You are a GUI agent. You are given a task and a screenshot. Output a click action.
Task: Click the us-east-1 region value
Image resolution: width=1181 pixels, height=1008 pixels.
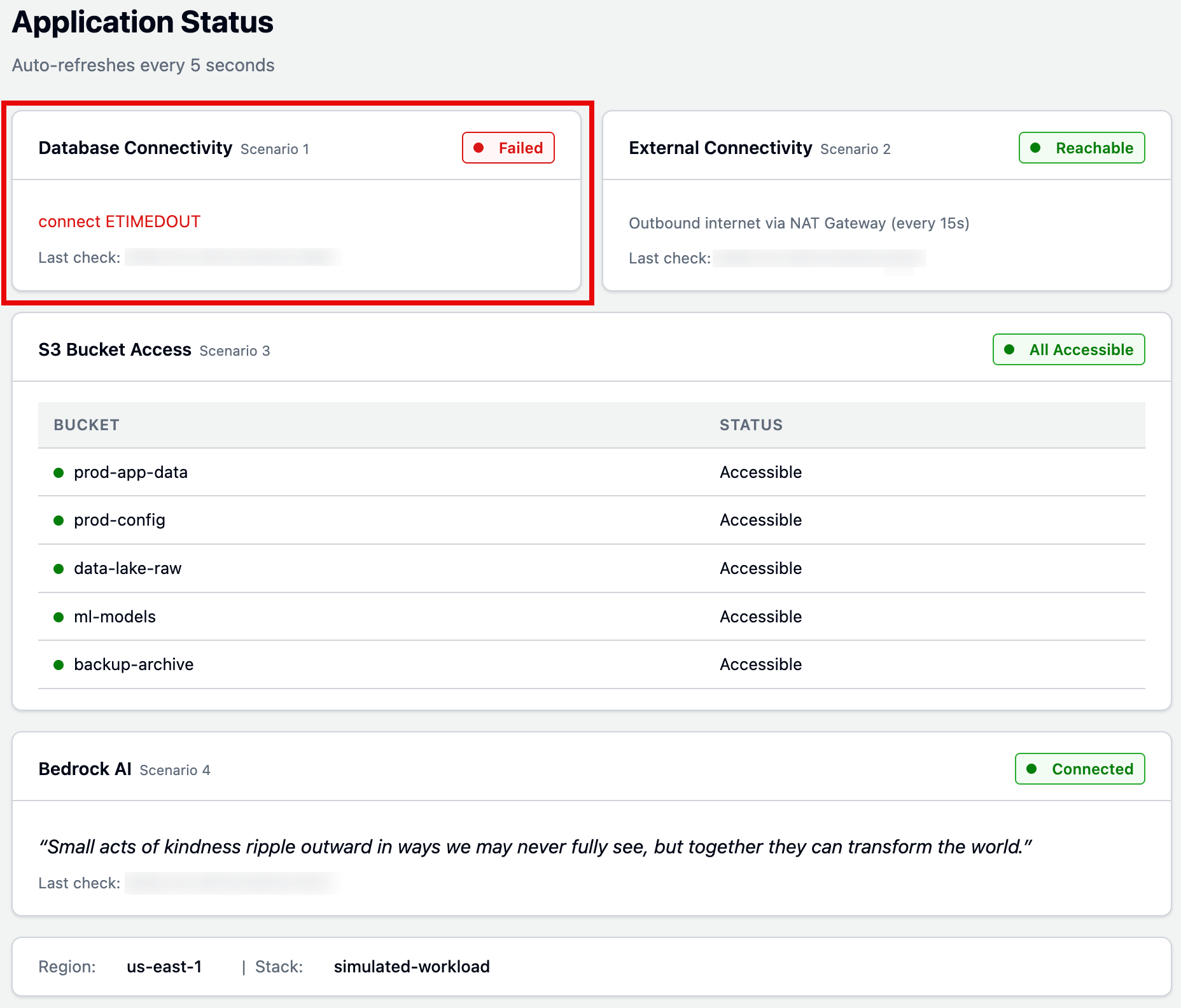click(x=164, y=967)
